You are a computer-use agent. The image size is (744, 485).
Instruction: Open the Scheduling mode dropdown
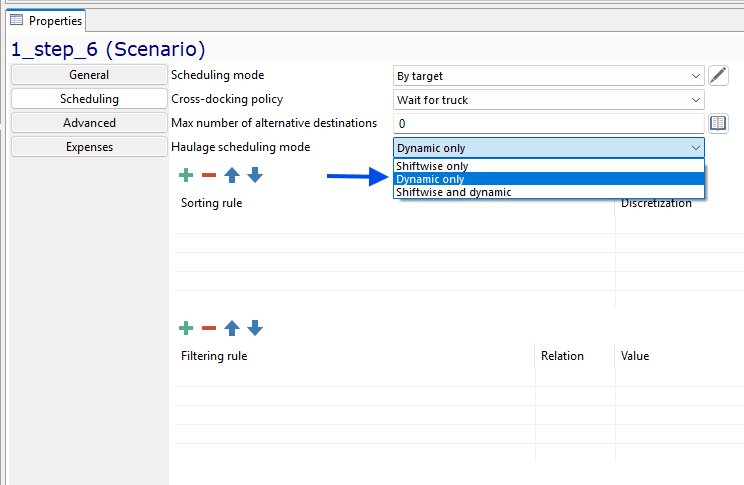[x=549, y=76]
